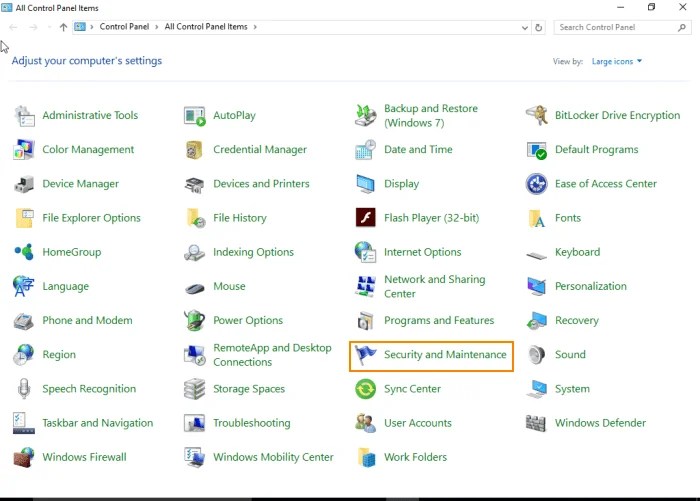
Task: Open the Large icons view dropdown
Action: coord(617,62)
